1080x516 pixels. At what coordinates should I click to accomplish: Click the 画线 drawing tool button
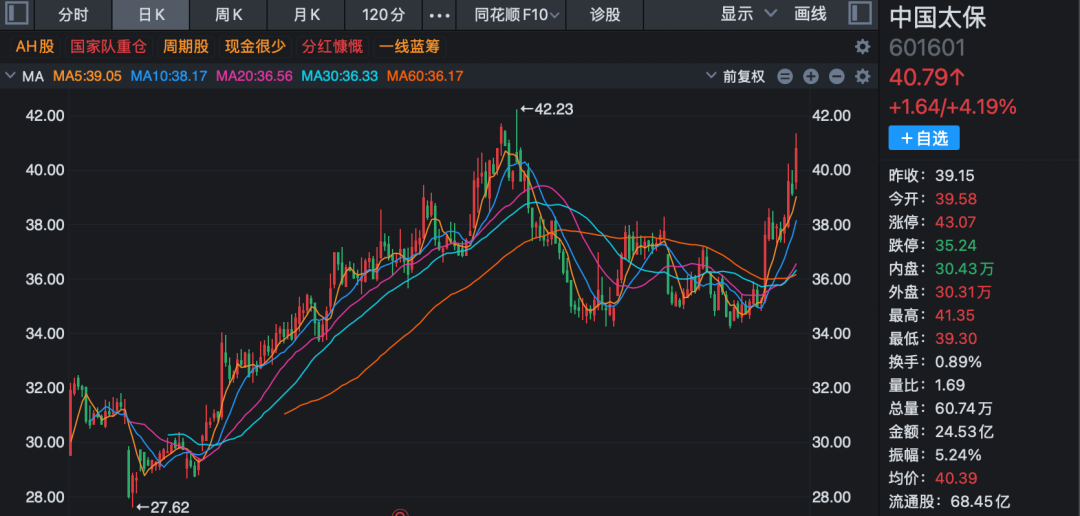(x=810, y=14)
